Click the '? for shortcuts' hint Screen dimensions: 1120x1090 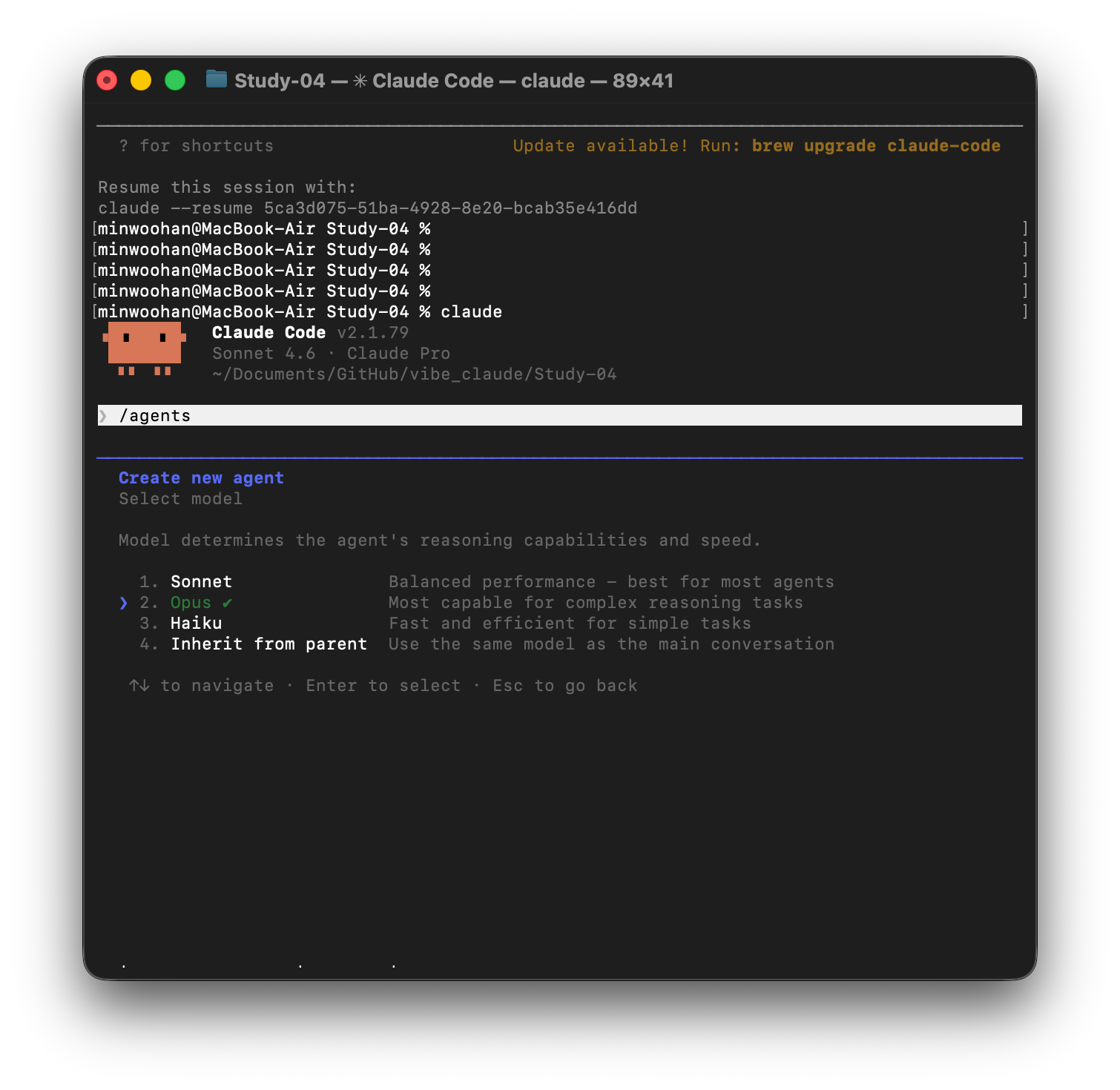coord(196,146)
